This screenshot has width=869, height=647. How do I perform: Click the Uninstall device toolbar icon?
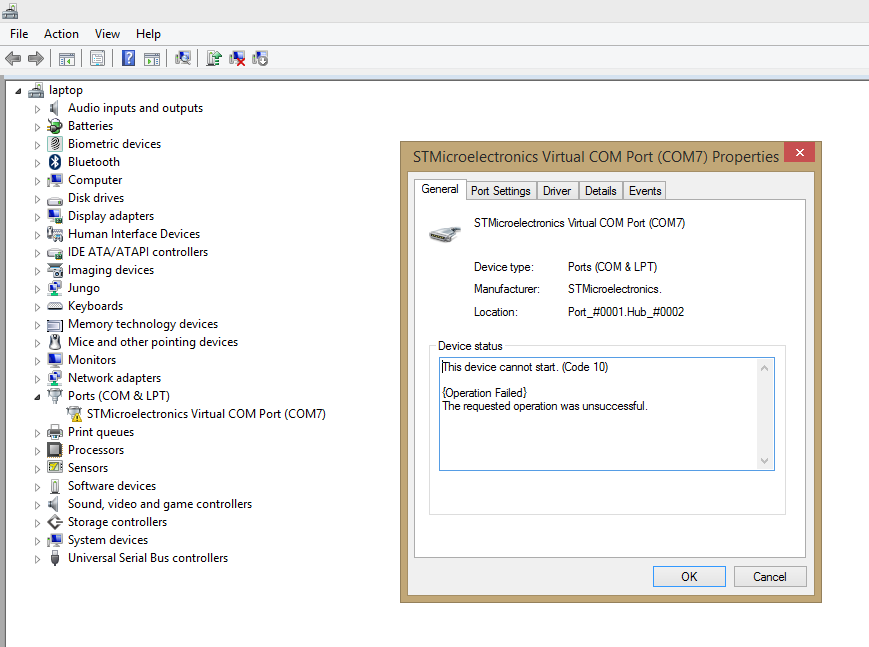pyautogui.click(x=237, y=58)
